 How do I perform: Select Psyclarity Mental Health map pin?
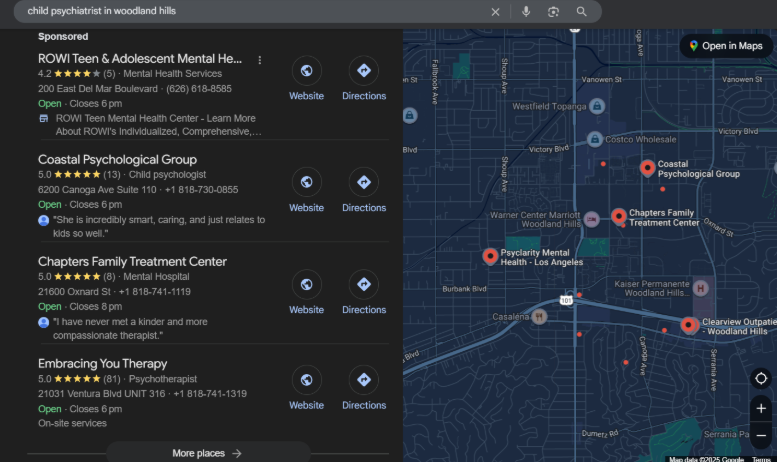point(490,256)
